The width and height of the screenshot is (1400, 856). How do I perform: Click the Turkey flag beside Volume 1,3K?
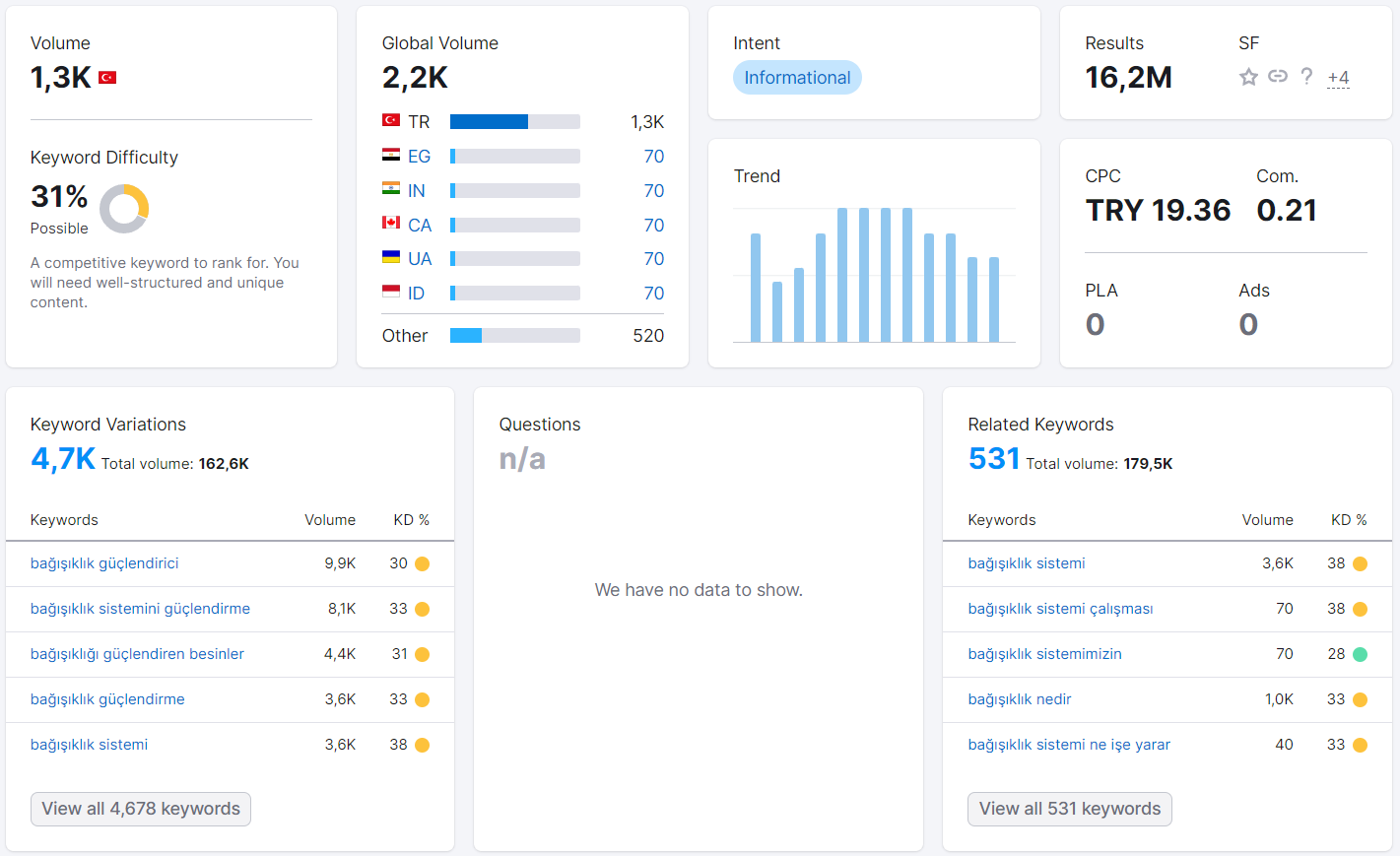click(x=107, y=78)
